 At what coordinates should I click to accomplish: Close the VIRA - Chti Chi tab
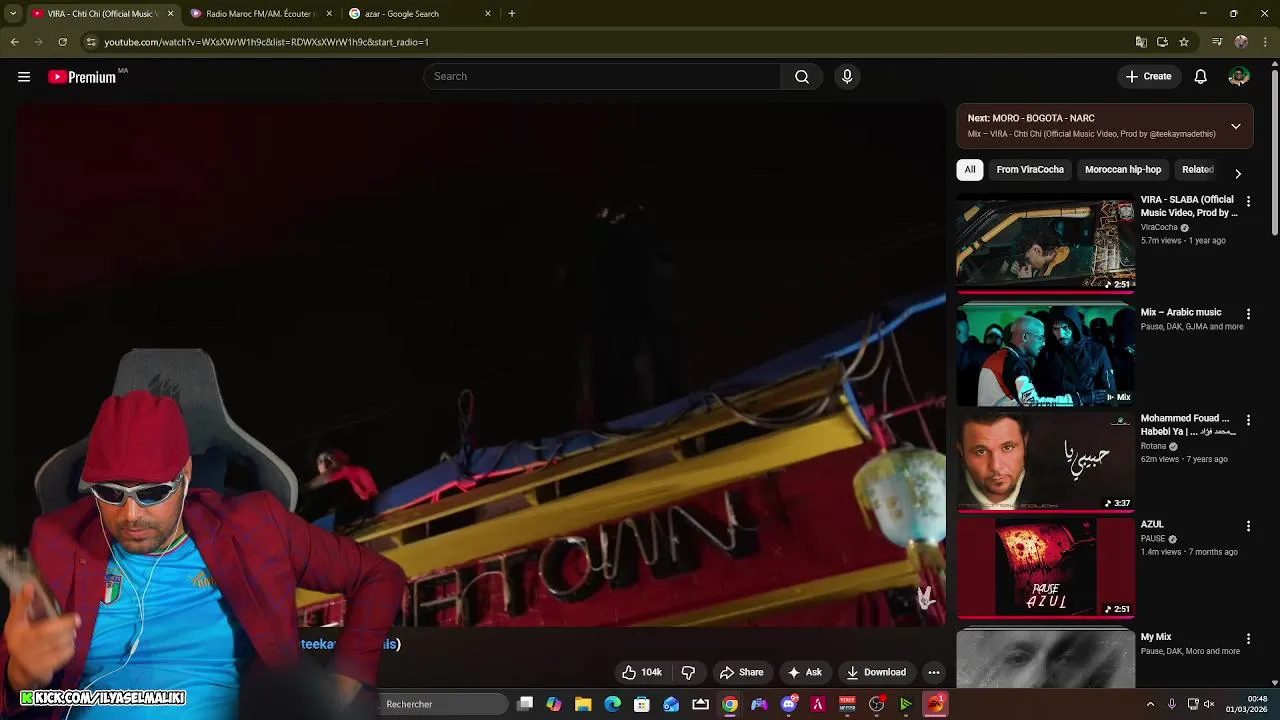pos(170,14)
